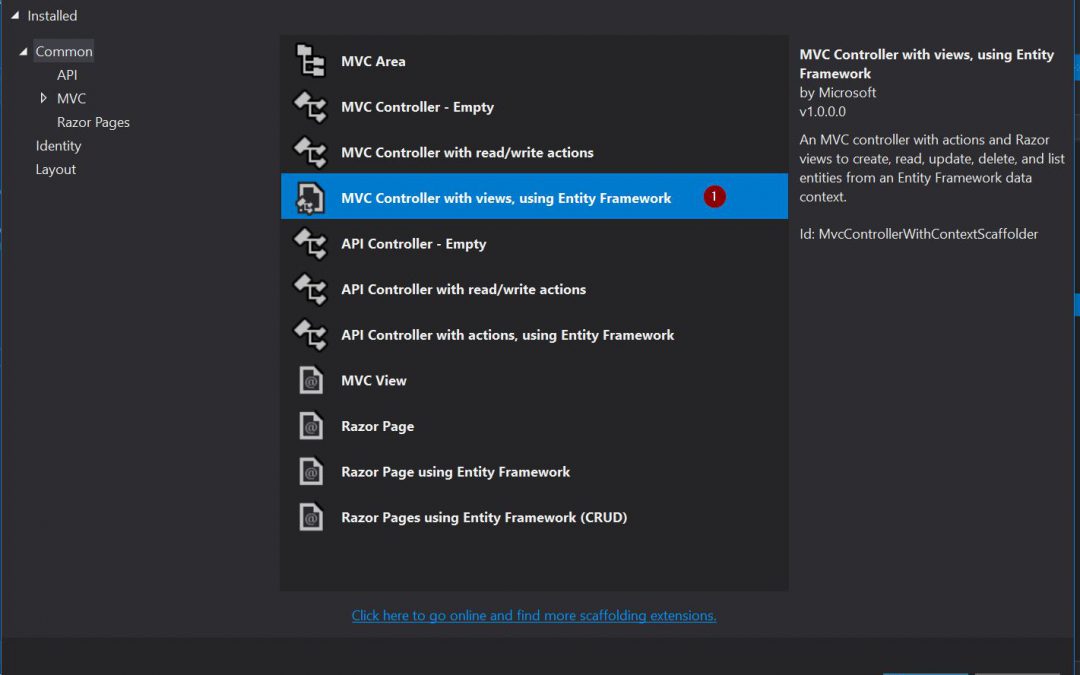1080x675 pixels.
Task: Select Razor Pages category in tree
Action: (93, 122)
